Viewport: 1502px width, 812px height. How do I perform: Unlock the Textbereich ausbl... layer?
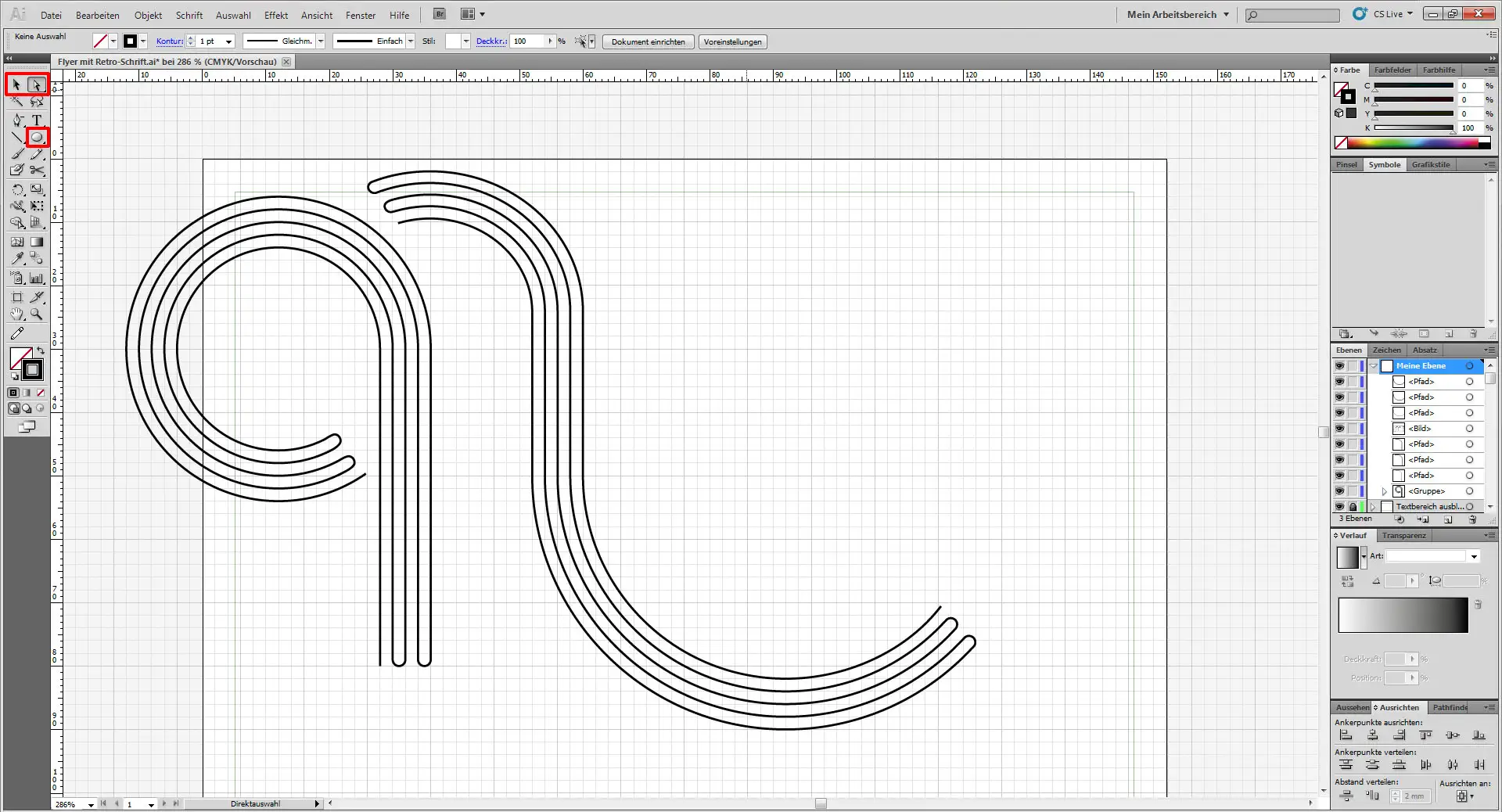pyautogui.click(x=1353, y=507)
